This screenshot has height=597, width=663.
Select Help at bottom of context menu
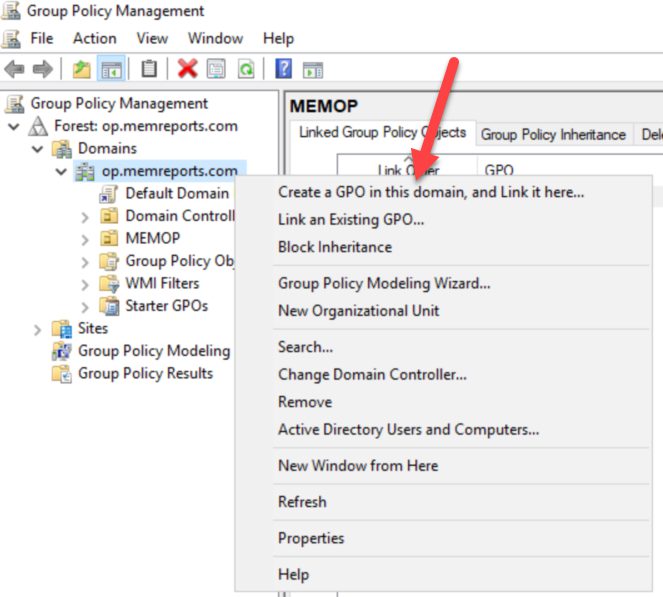pos(443,575)
